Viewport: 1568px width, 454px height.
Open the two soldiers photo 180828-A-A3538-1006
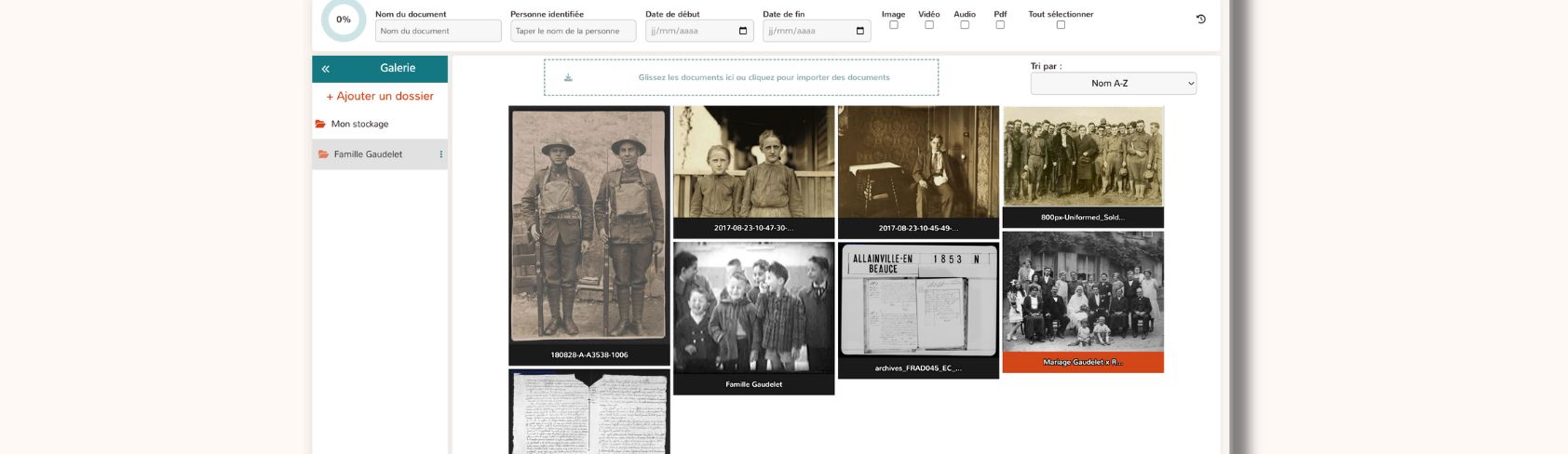click(x=589, y=225)
